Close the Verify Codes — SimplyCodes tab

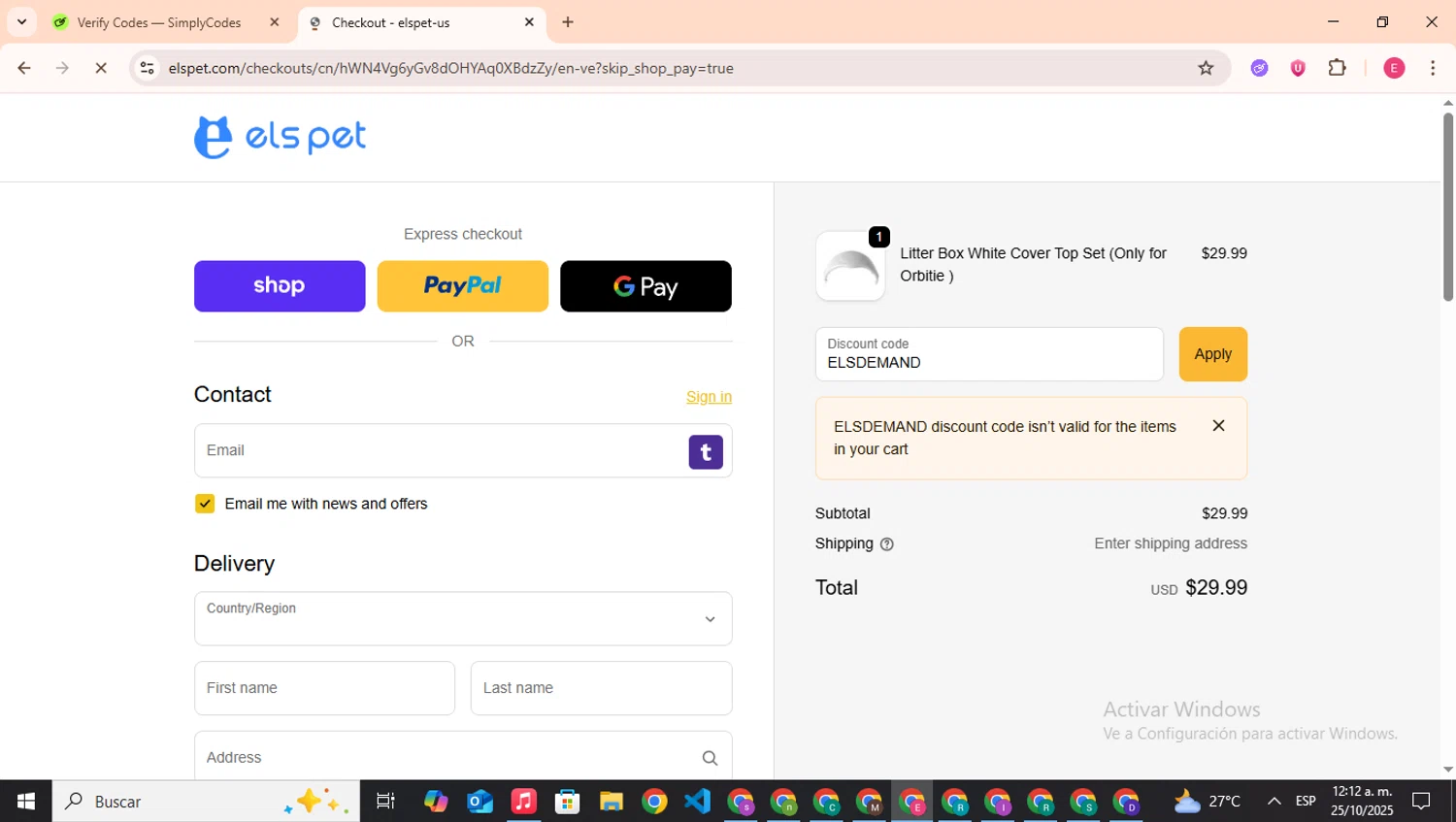[275, 22]
